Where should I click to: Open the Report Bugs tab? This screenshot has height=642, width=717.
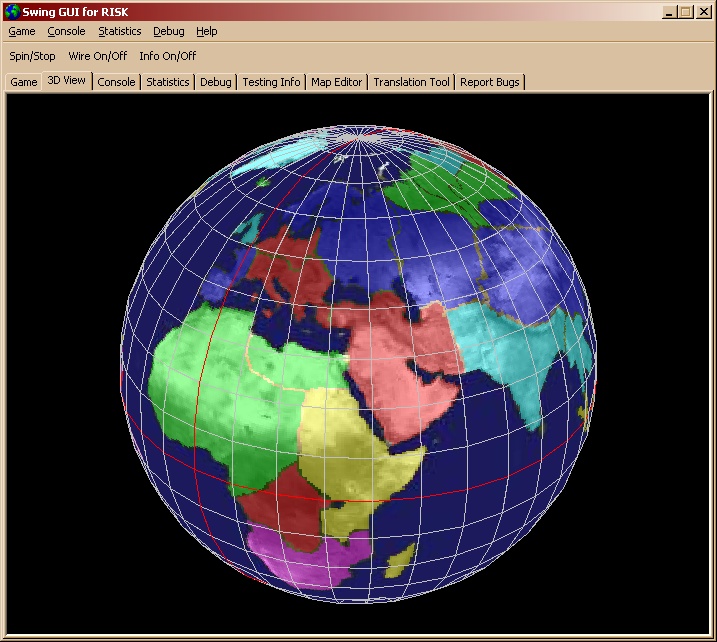pos(490,82)
